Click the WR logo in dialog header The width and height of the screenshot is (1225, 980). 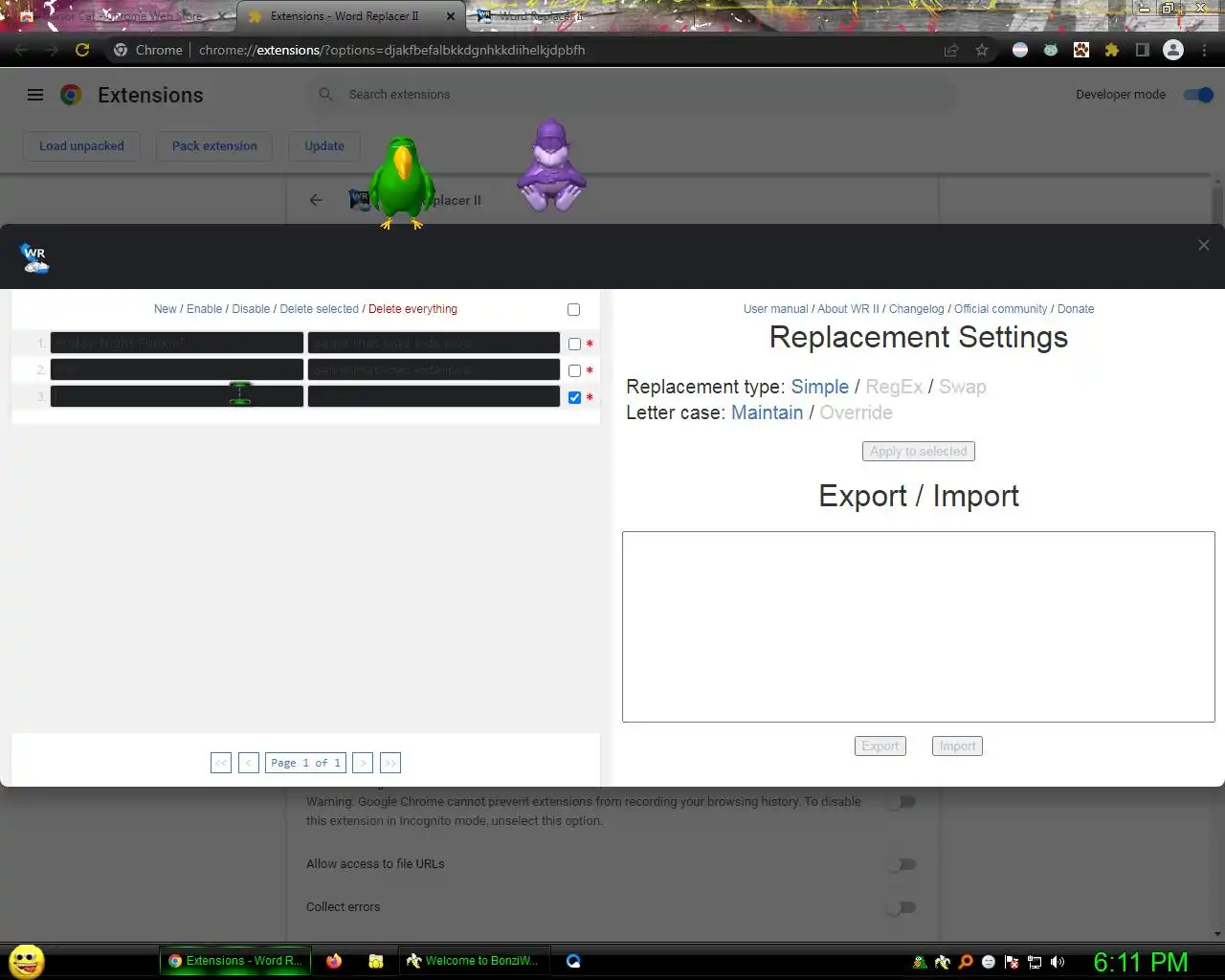point(34,257)
